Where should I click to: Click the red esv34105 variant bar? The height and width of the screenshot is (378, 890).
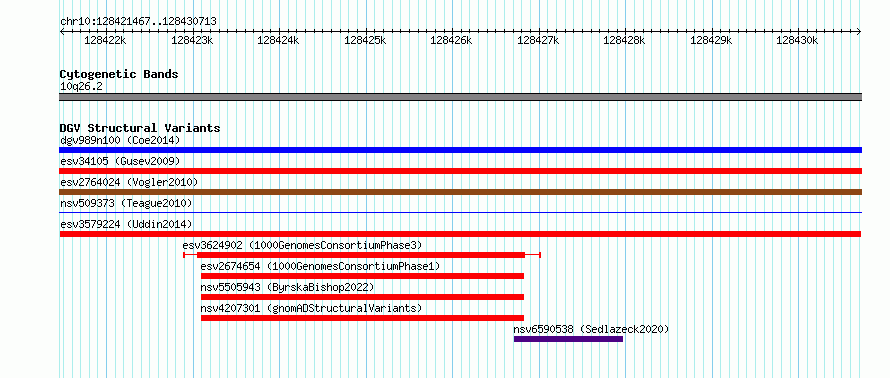tap(460, 171)
